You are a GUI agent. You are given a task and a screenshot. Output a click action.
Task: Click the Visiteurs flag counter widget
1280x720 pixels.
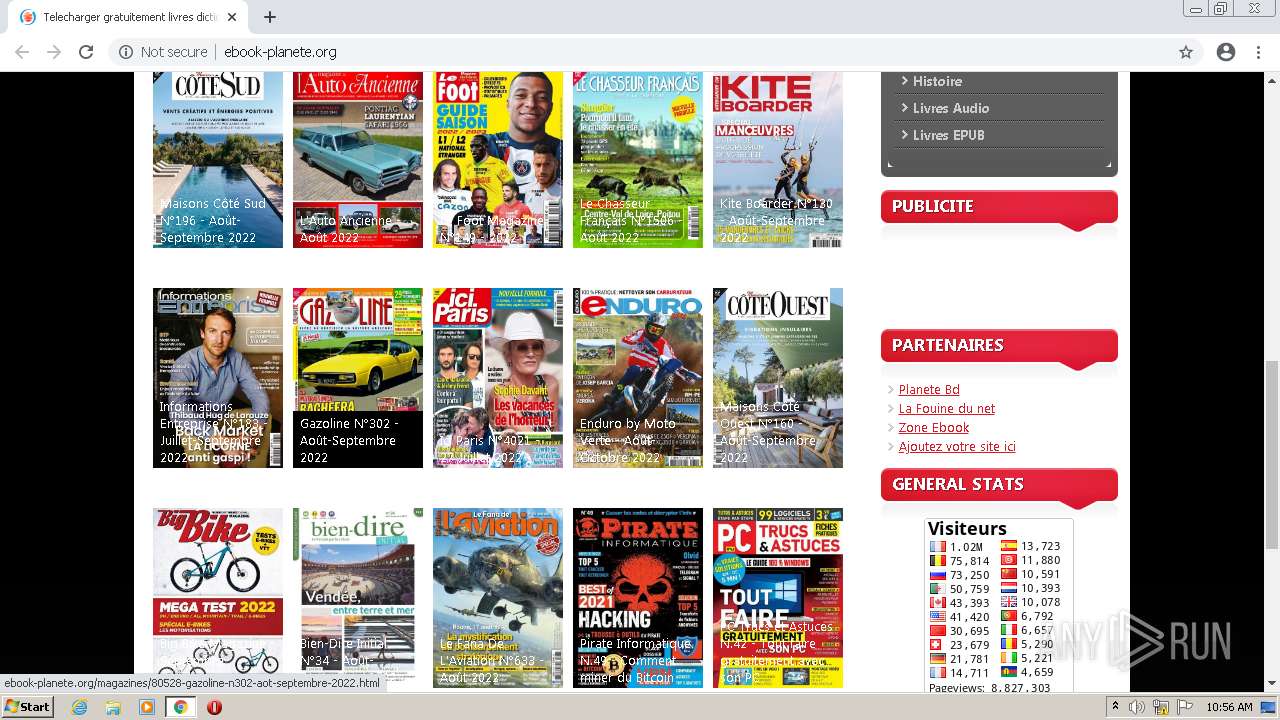999,605
